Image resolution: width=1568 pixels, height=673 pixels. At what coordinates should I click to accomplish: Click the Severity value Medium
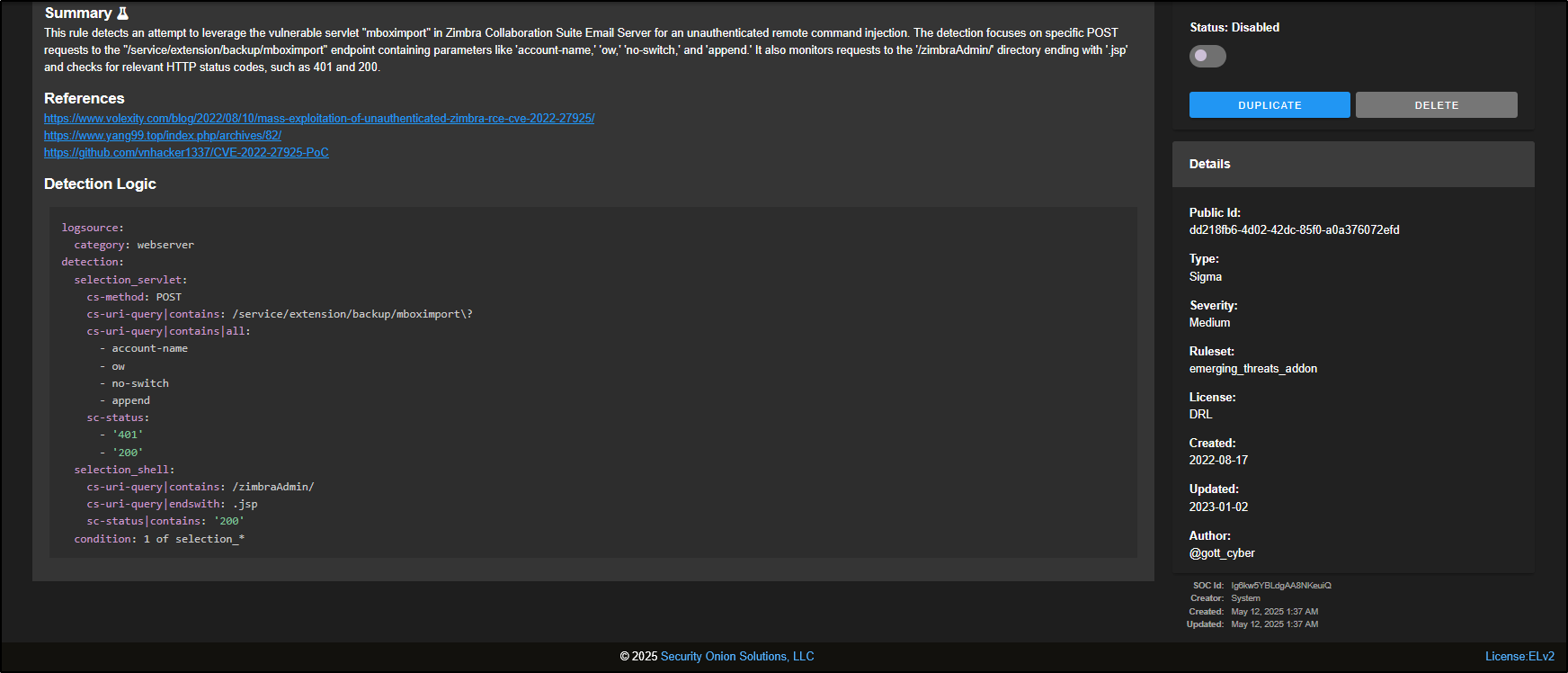1209,323
